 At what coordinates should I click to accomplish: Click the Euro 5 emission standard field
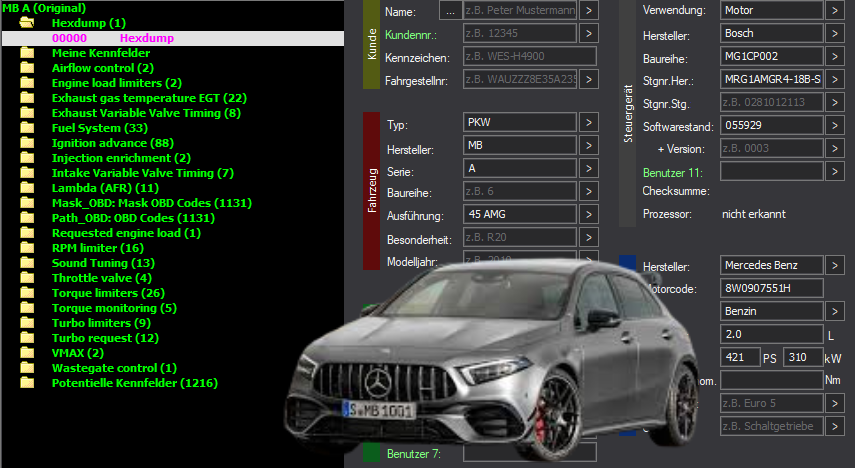tap(772, 403)
